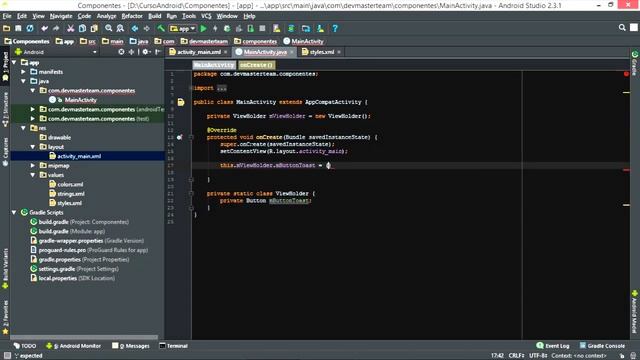Image resolution: width=640 pixels, height=360 pixels.
Task: Click the Copy icon in toolbar
Action: [82, 29]
